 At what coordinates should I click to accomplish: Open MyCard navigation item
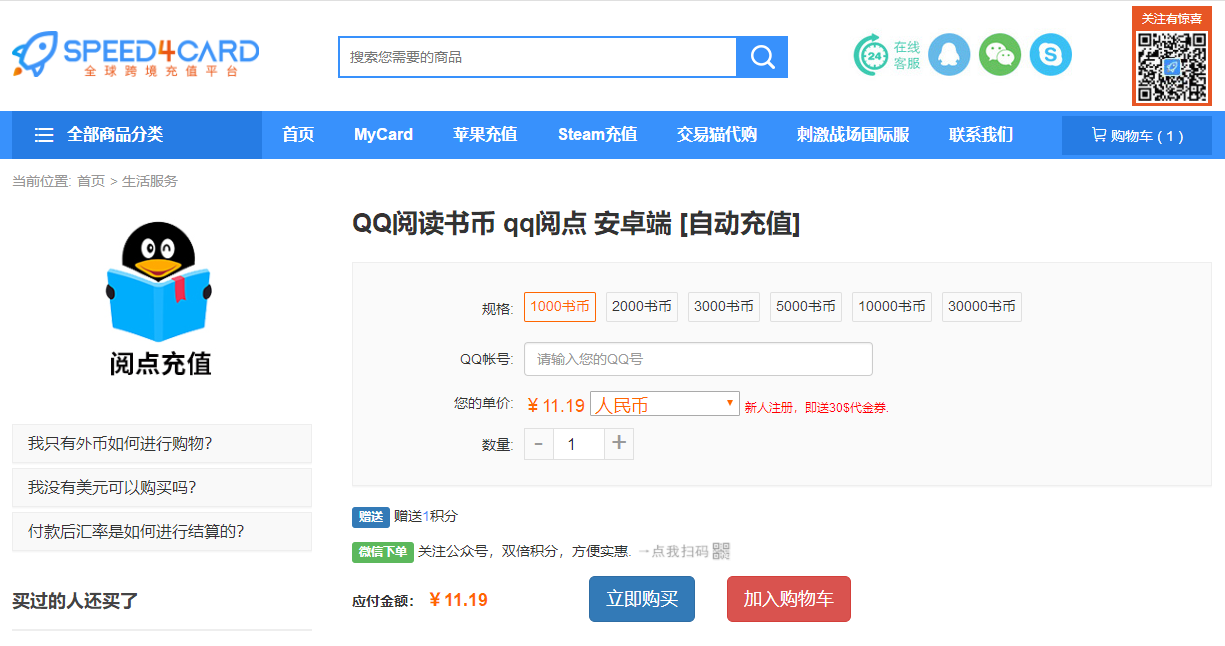coord(383,135)
